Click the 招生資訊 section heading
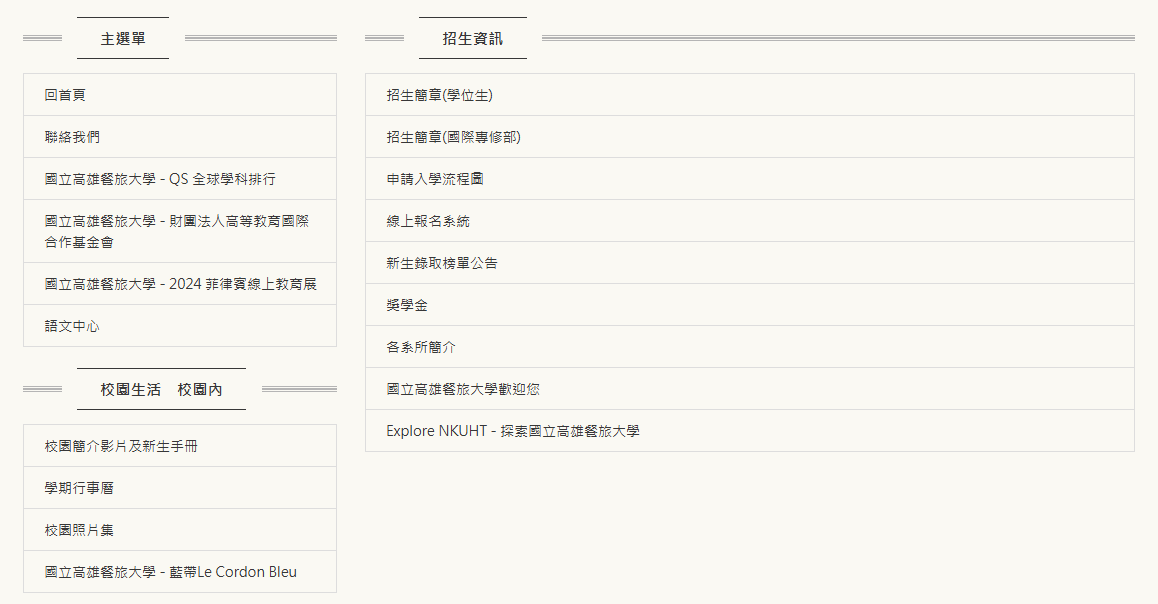 (472, 39)
